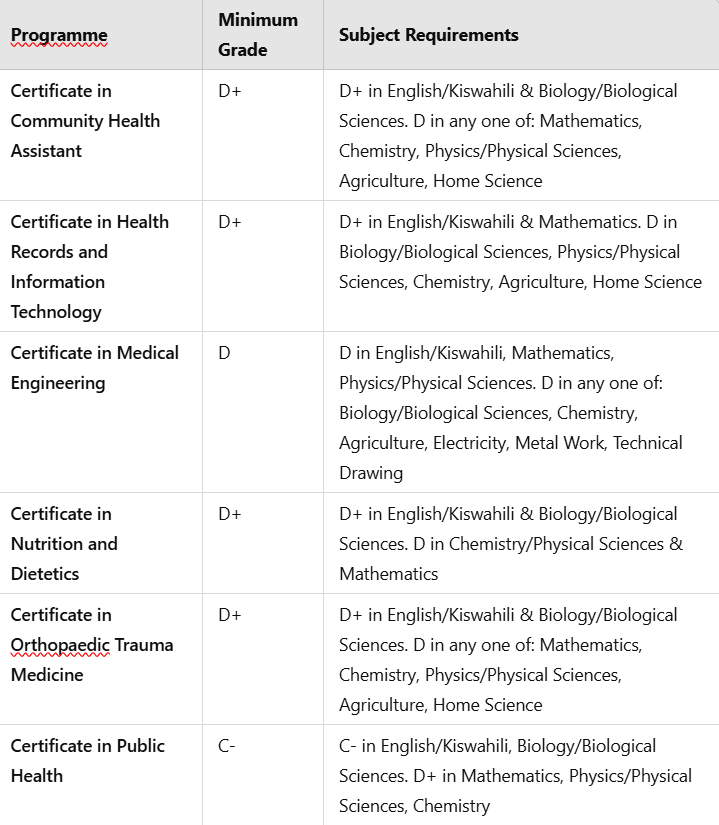Select Certificate in Public Health programme cell
Image resolution: width=719 pixels, height=825 pixels.
(88, 760)
